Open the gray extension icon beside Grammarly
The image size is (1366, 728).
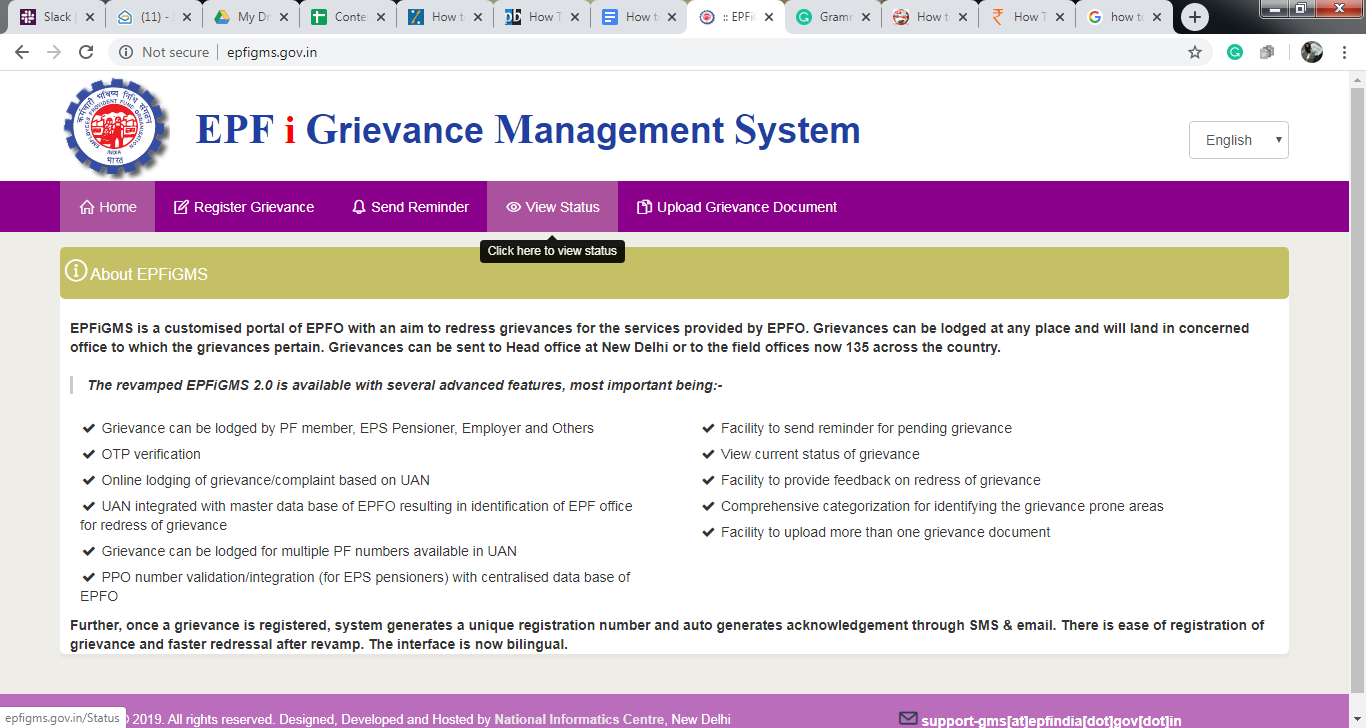pyautogui.click(x=1267, y=52)
